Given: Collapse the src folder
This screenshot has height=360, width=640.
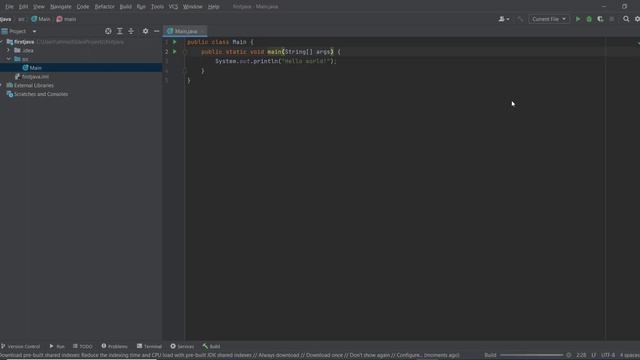Looking at the screenshot, I should pyautogui.click(x=8, y=59).
